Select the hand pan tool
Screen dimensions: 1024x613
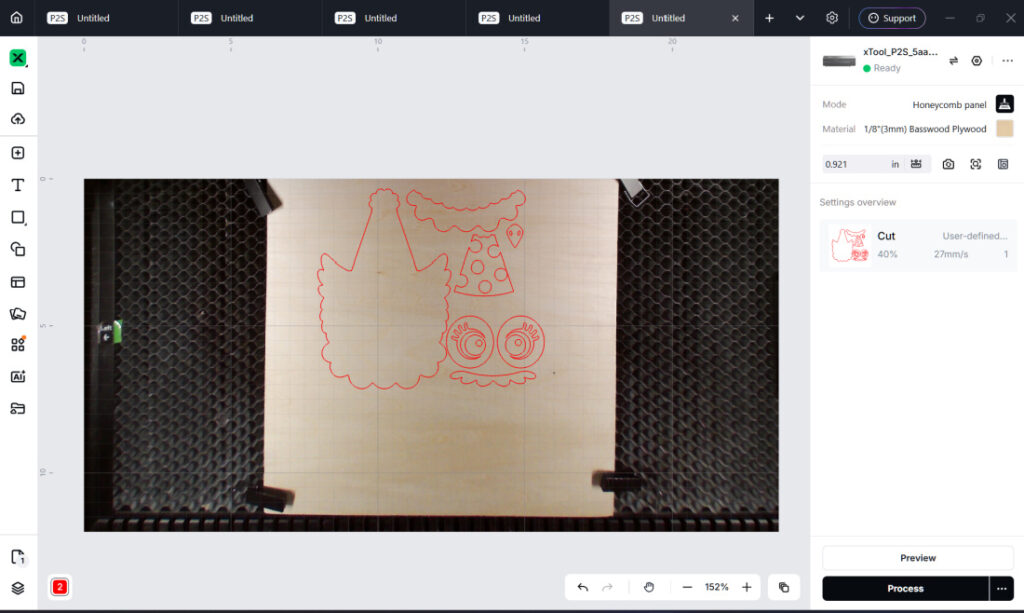pos(648,588)
